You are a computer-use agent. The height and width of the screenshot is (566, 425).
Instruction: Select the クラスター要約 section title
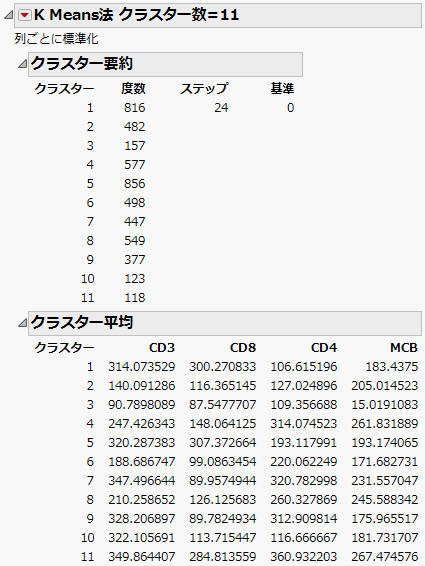82,64
